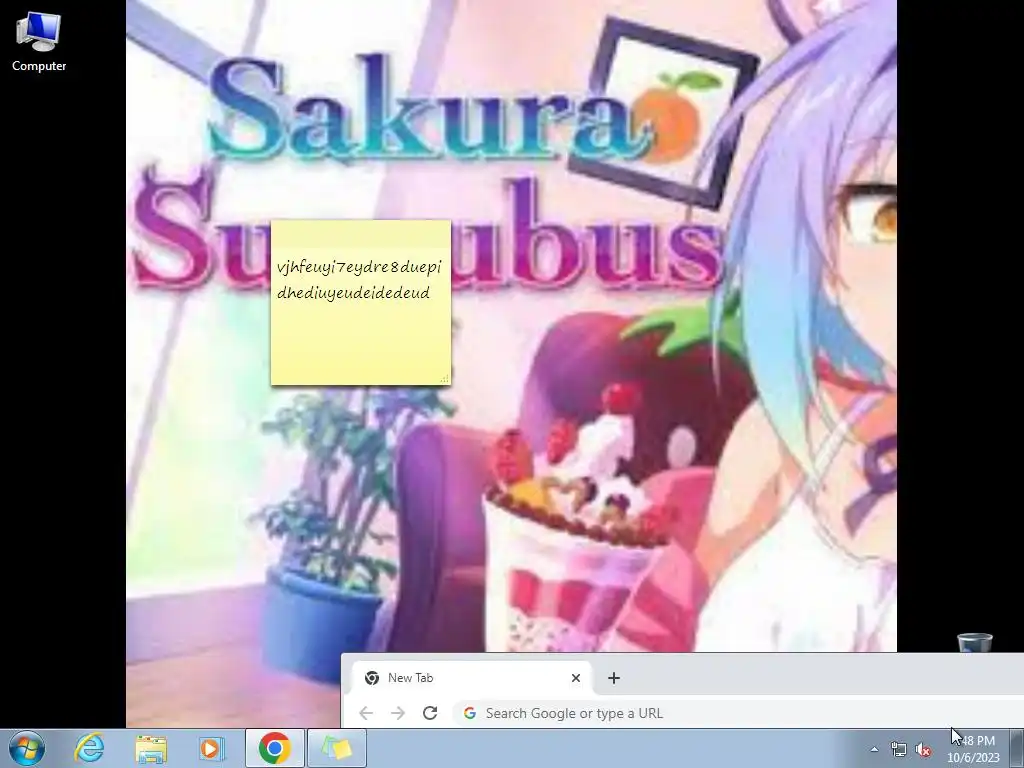Reload the page in Chrome
The height and width of the screenshot is (768, 1024).
coord(430,713)
